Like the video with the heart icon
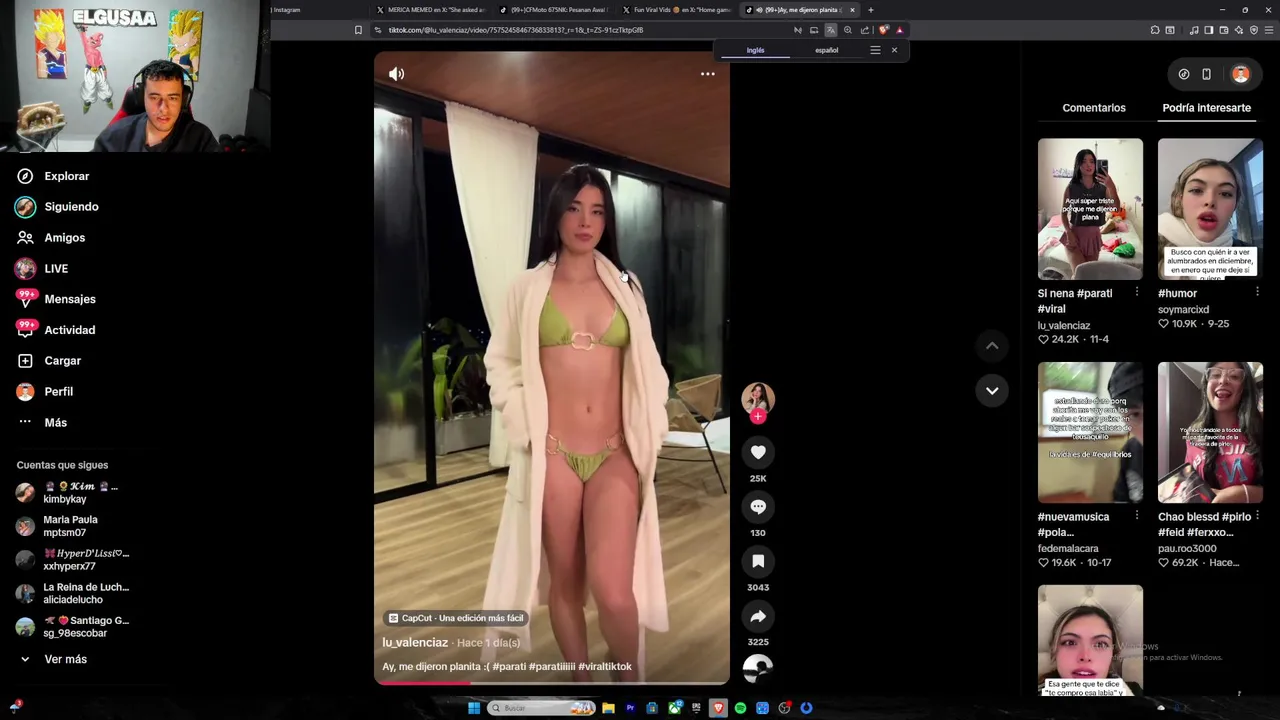The height and width of the screenshot is (720, 1280). click(x=758, y=452)
